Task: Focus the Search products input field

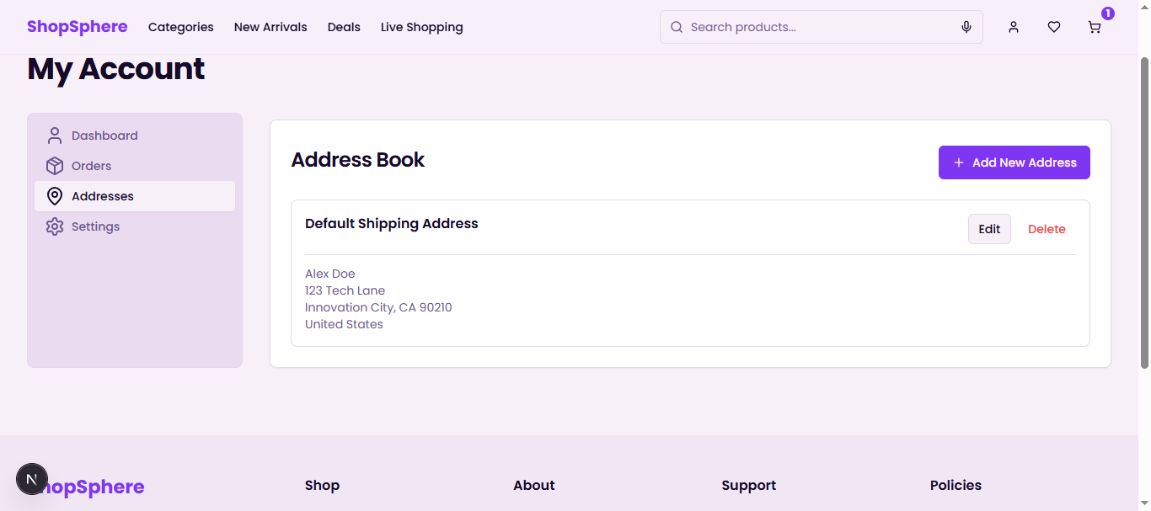Action: click(x=815, y=27)
